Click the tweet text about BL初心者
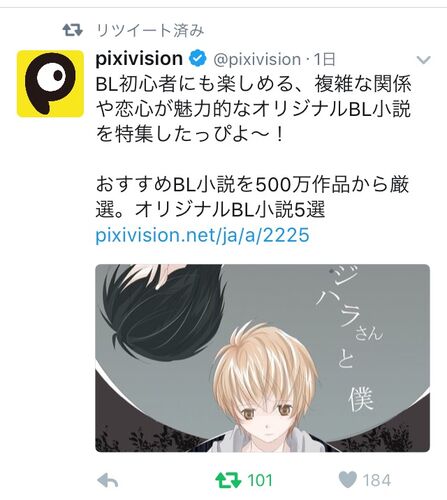The height and width of the screenshot is (500, 447). pos(253,109)
